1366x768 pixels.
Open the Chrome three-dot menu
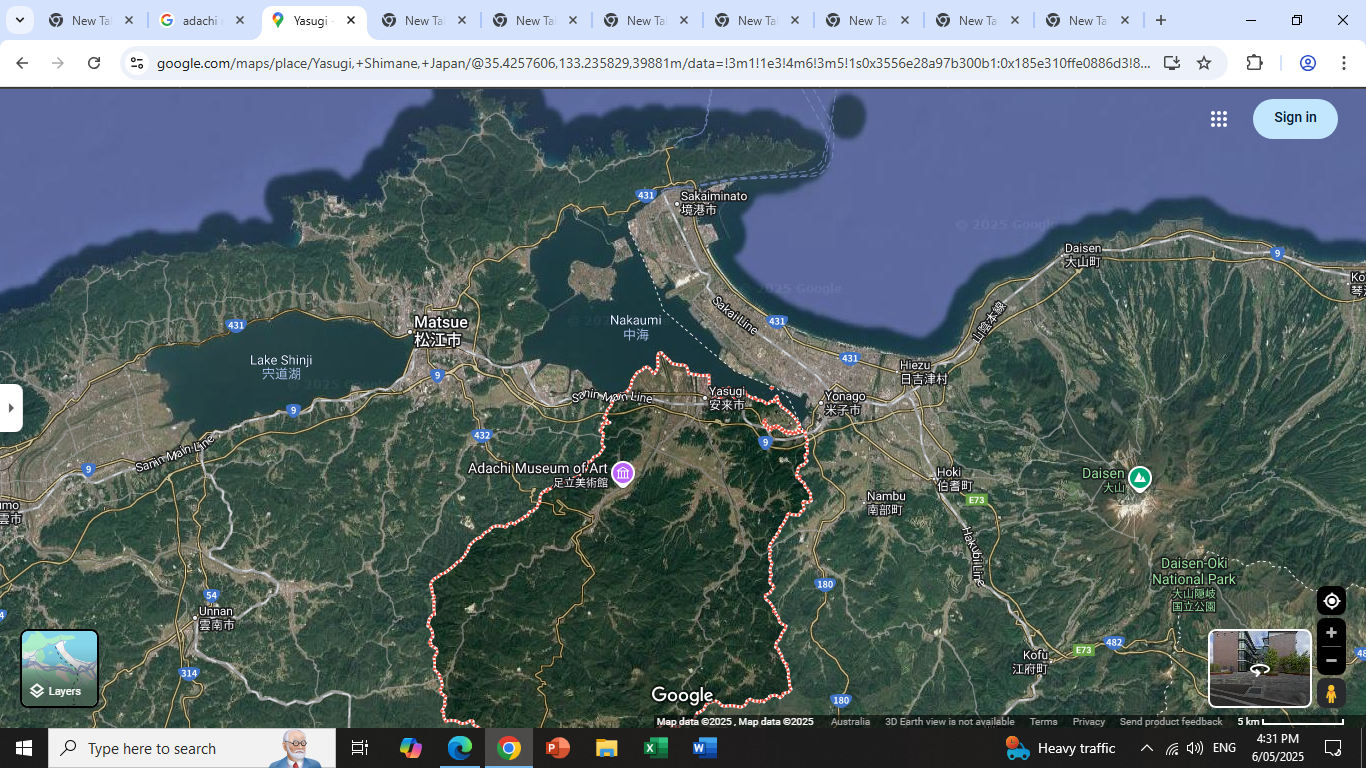1345,63
